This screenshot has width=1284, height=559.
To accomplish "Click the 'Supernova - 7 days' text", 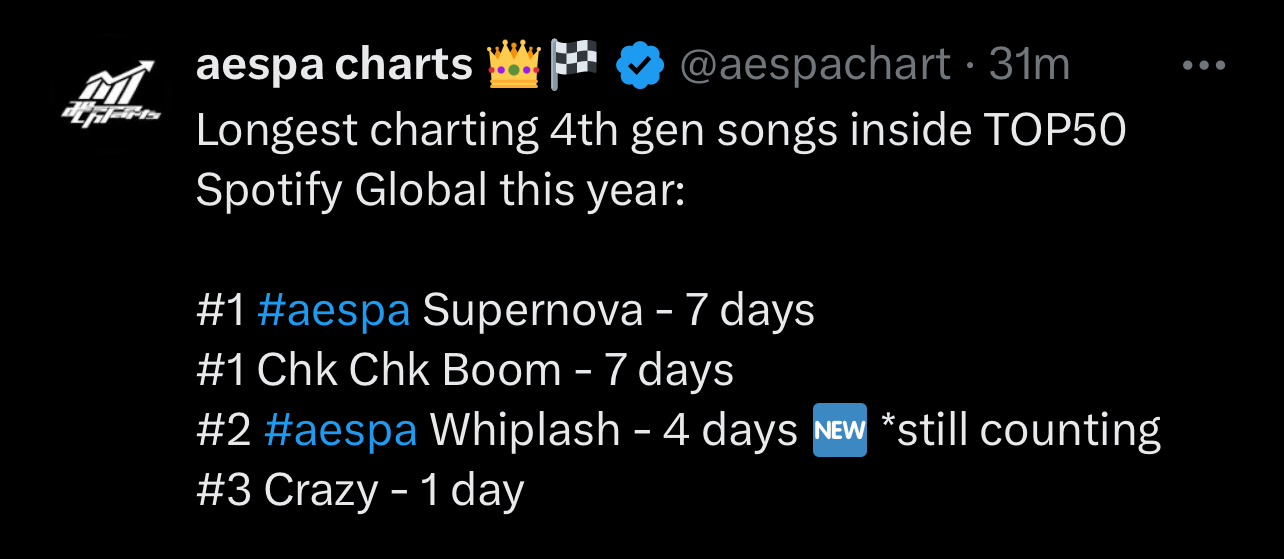I will [619, 311].
